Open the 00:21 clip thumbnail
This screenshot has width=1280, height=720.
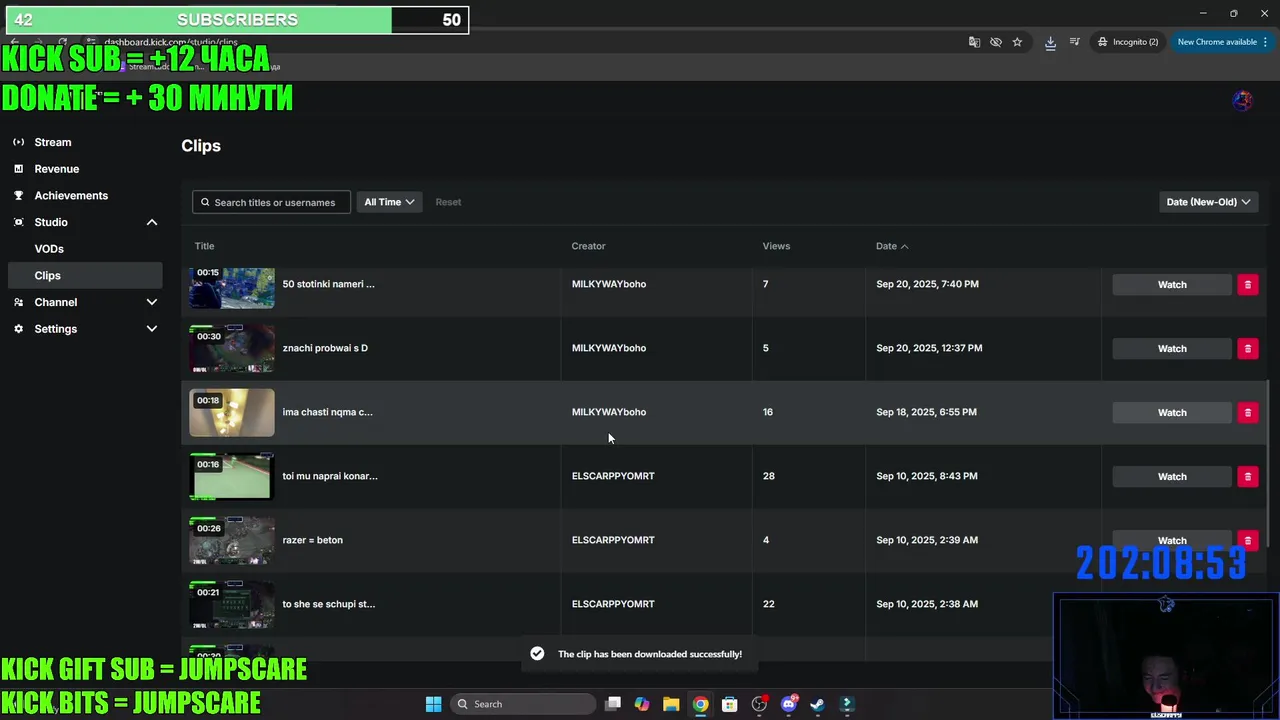(232, 604)
